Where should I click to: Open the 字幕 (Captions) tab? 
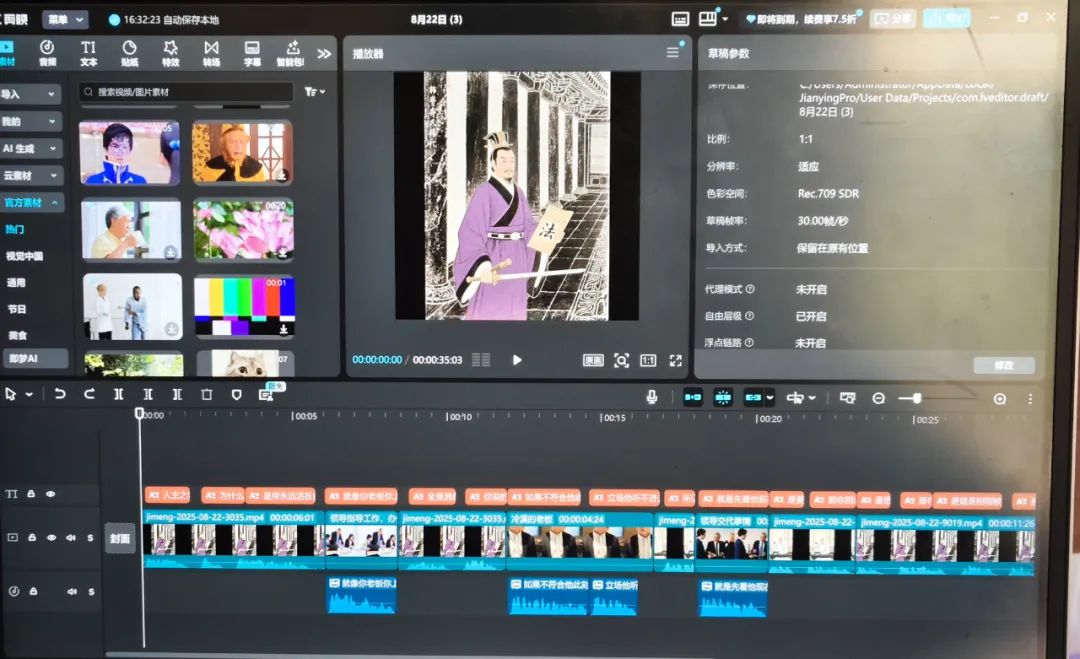[x=252, y=53]
